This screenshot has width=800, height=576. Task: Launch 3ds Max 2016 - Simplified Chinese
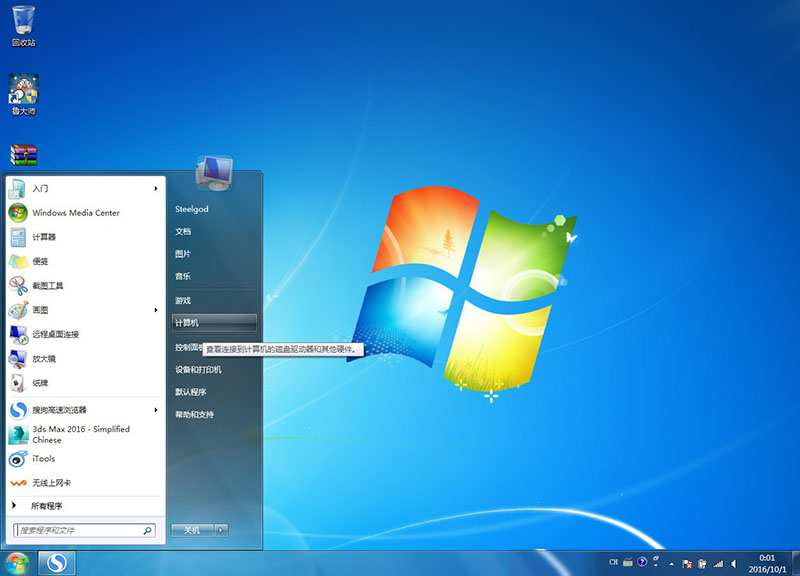pos(85,435)
